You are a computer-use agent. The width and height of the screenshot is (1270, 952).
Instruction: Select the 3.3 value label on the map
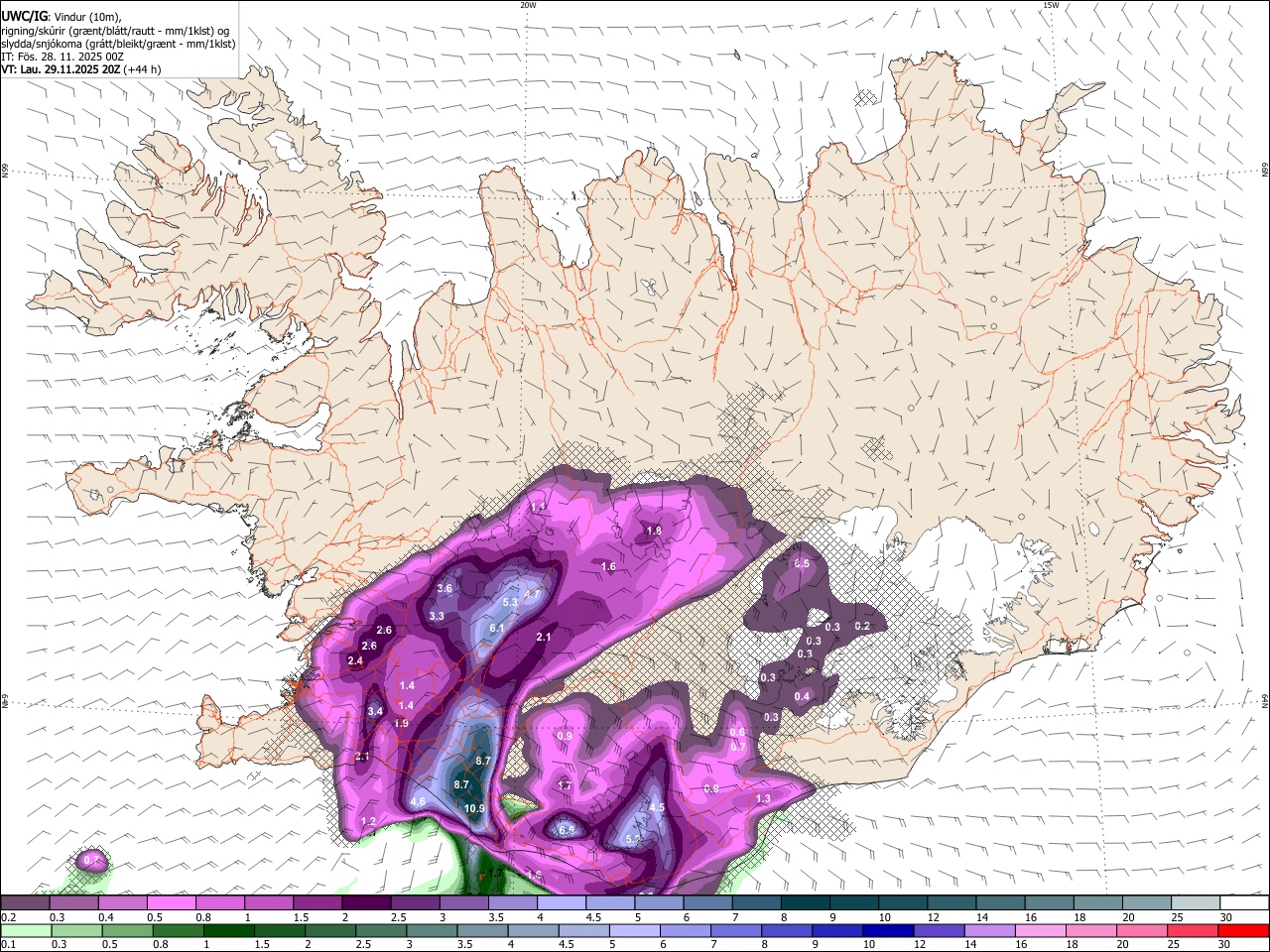coord(437,616)
